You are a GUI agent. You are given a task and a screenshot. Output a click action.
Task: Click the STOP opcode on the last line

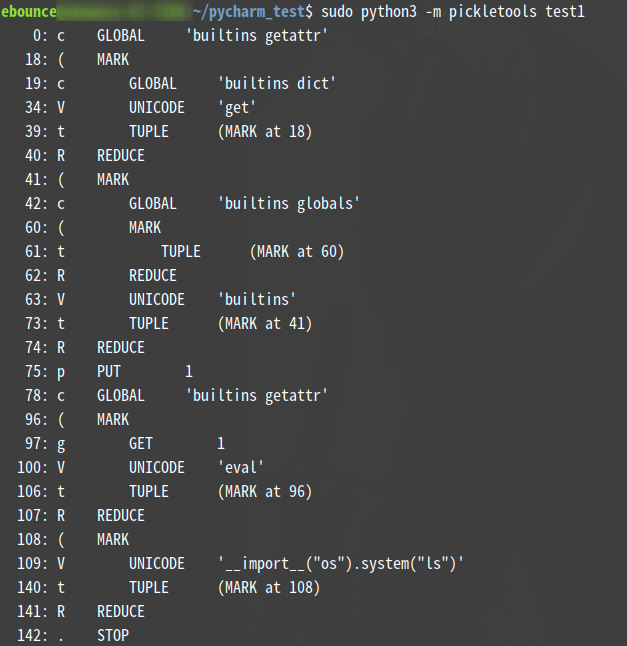point(113,635)
